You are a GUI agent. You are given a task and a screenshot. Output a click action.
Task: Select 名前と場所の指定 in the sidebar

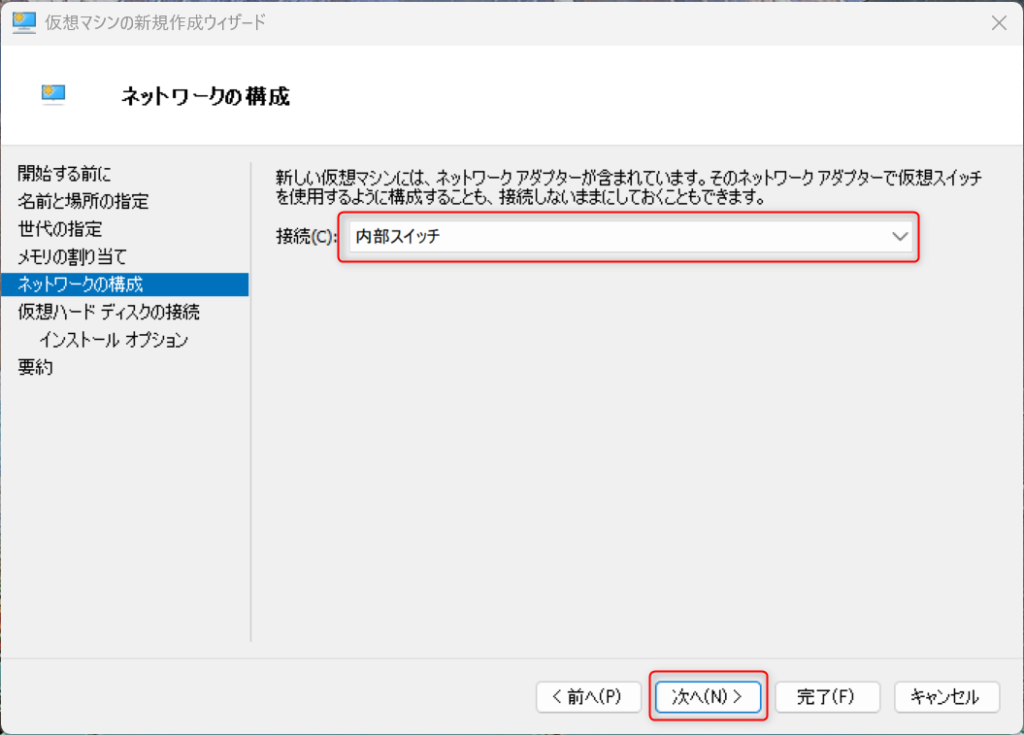83,202
